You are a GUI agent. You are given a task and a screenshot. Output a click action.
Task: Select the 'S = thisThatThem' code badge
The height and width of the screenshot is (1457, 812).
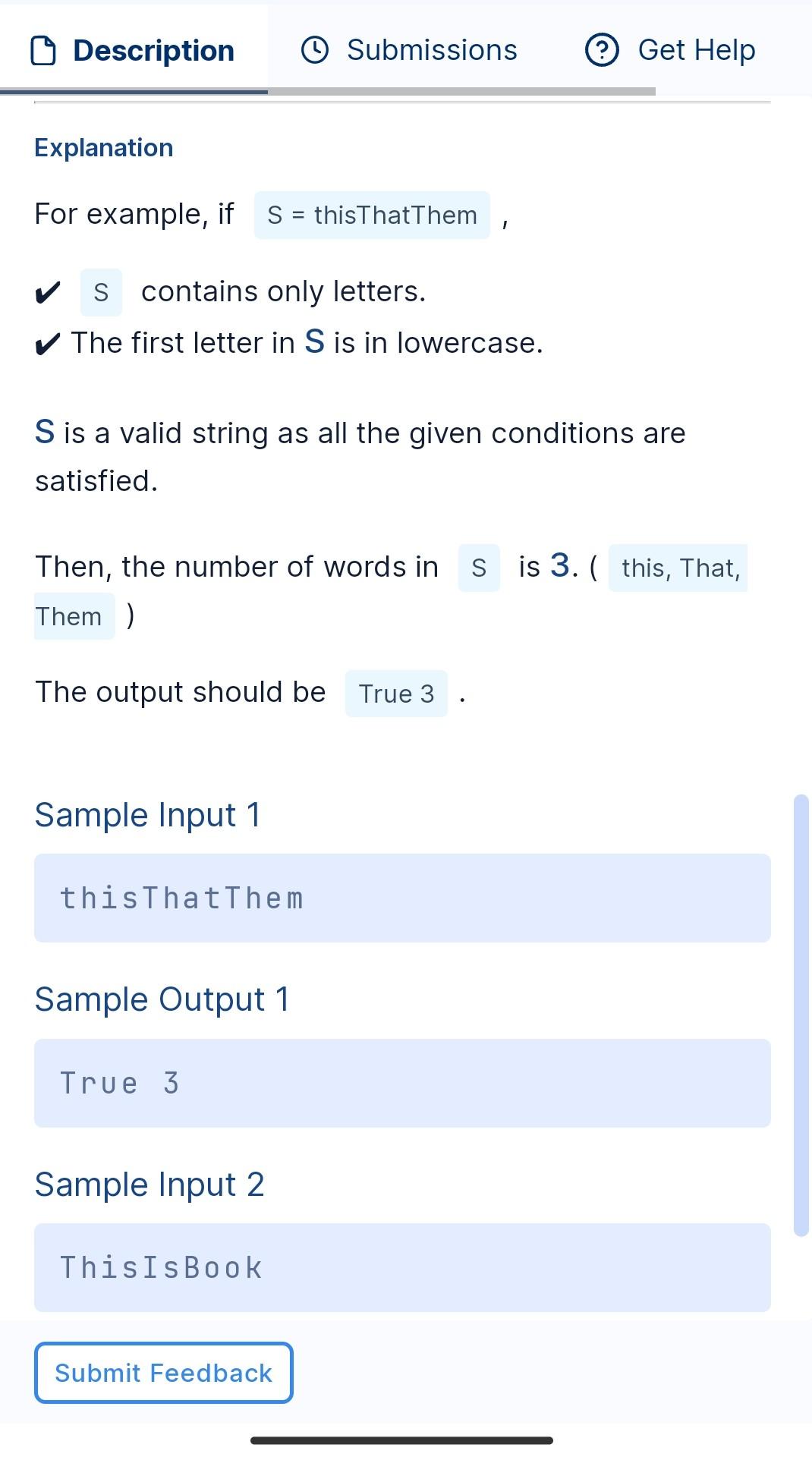[x=371, y=215]
